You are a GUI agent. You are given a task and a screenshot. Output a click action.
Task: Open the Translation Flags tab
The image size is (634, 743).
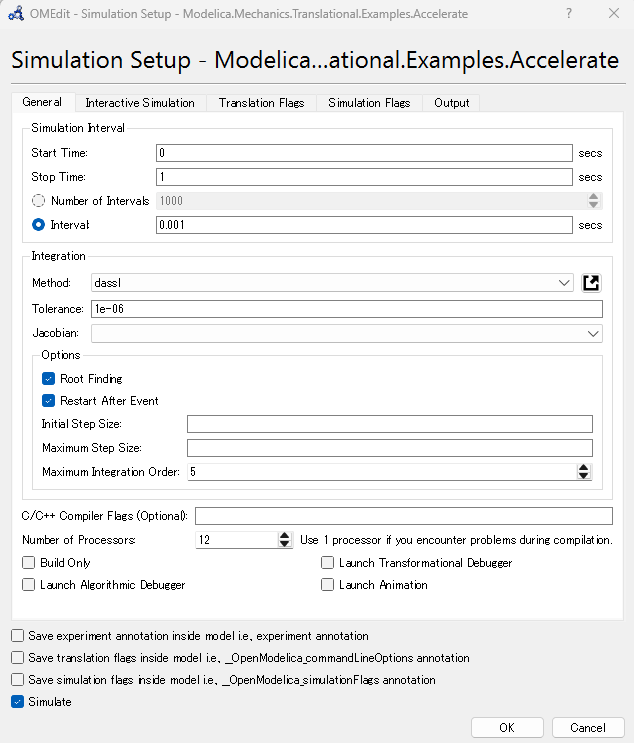(261, 103)
